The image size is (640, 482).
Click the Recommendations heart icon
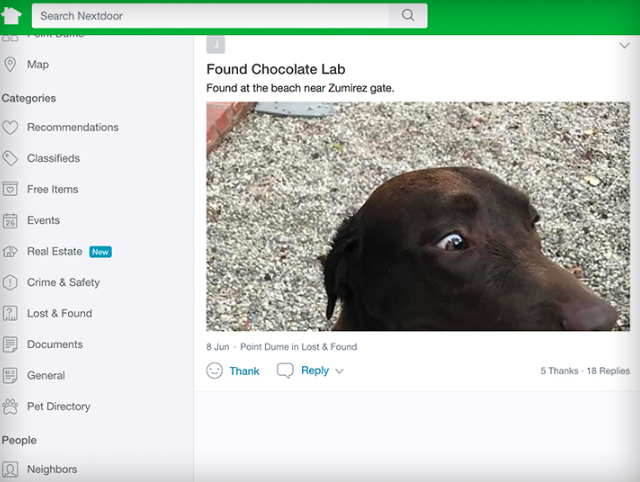(10, 128)
